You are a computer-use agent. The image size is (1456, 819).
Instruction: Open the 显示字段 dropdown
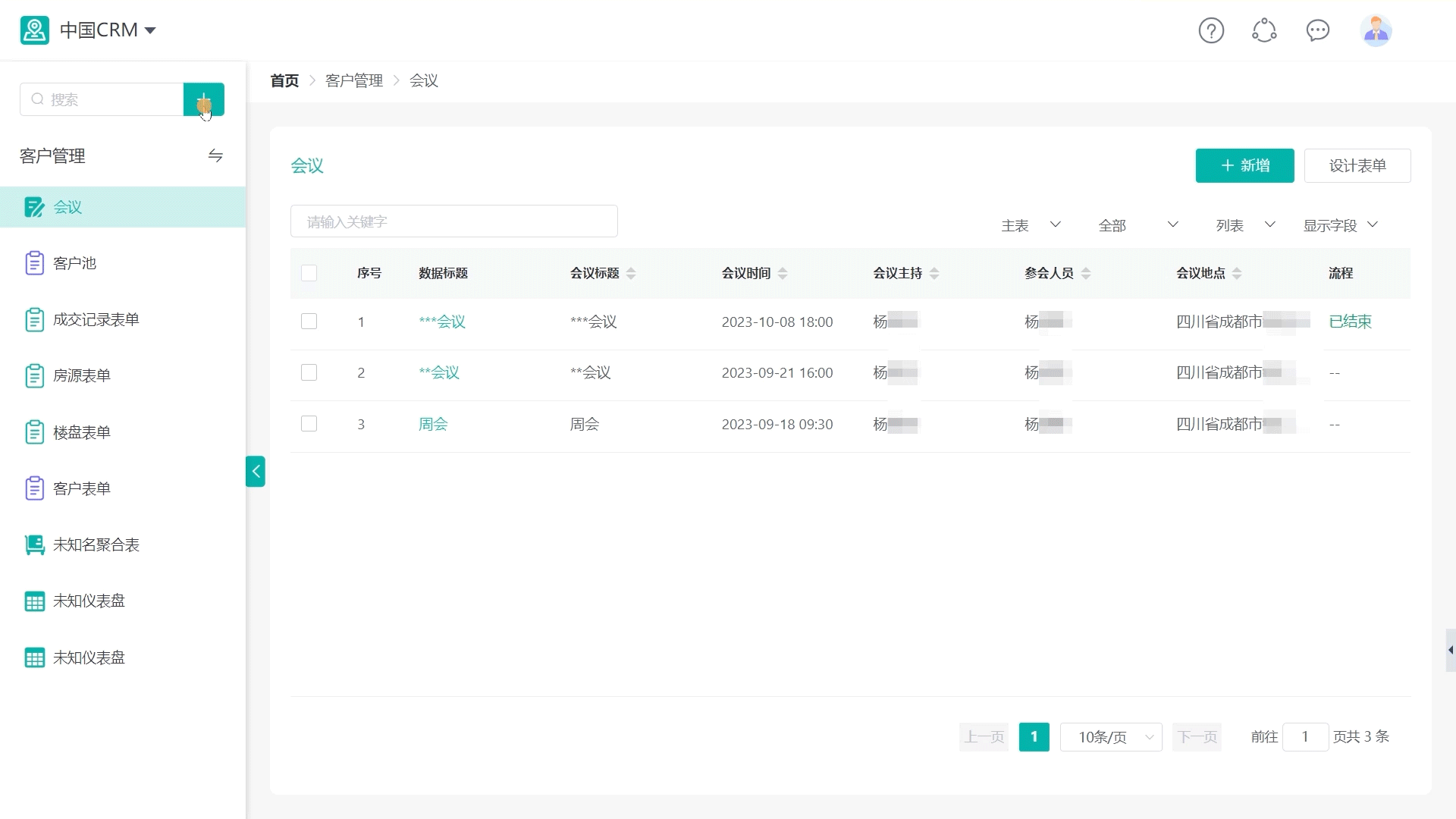tap(1340, 225)
